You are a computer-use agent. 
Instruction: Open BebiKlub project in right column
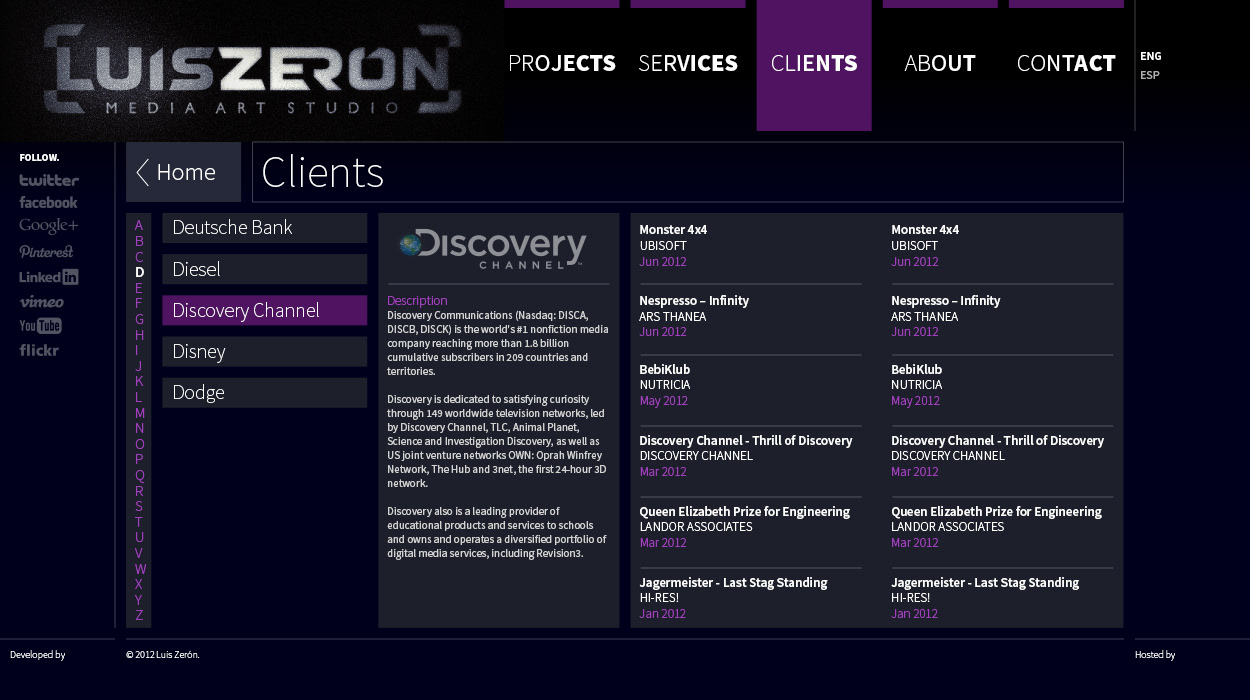point(917,370)
